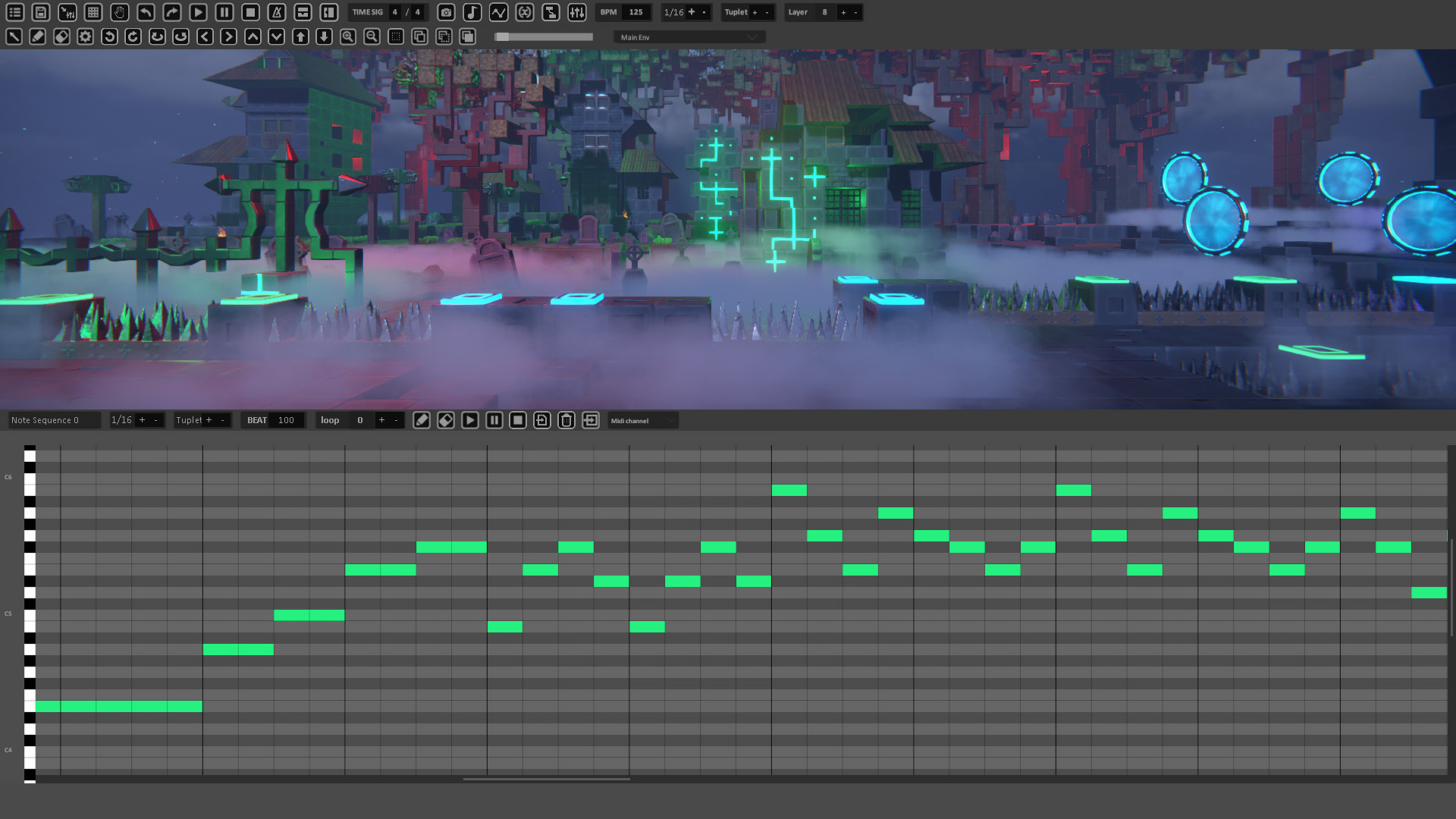Select the eraser tool in the second toolbar row
Screen dimensions: 1456x819
point(61,36)
